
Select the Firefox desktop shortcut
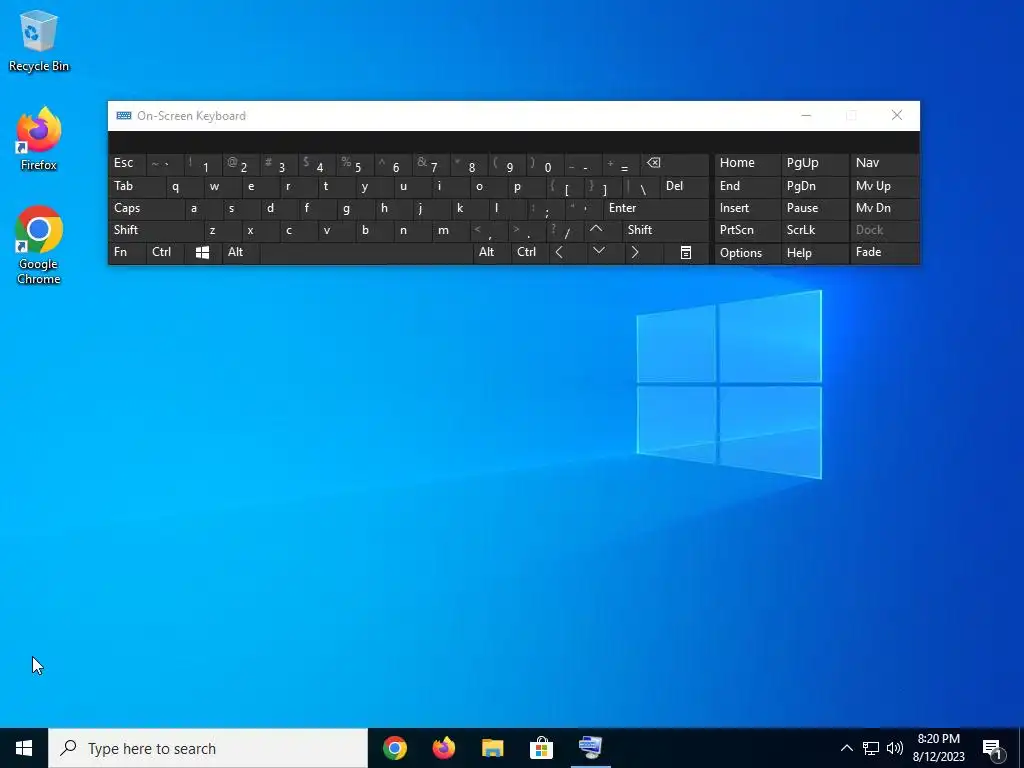click(x=39, y=139)
